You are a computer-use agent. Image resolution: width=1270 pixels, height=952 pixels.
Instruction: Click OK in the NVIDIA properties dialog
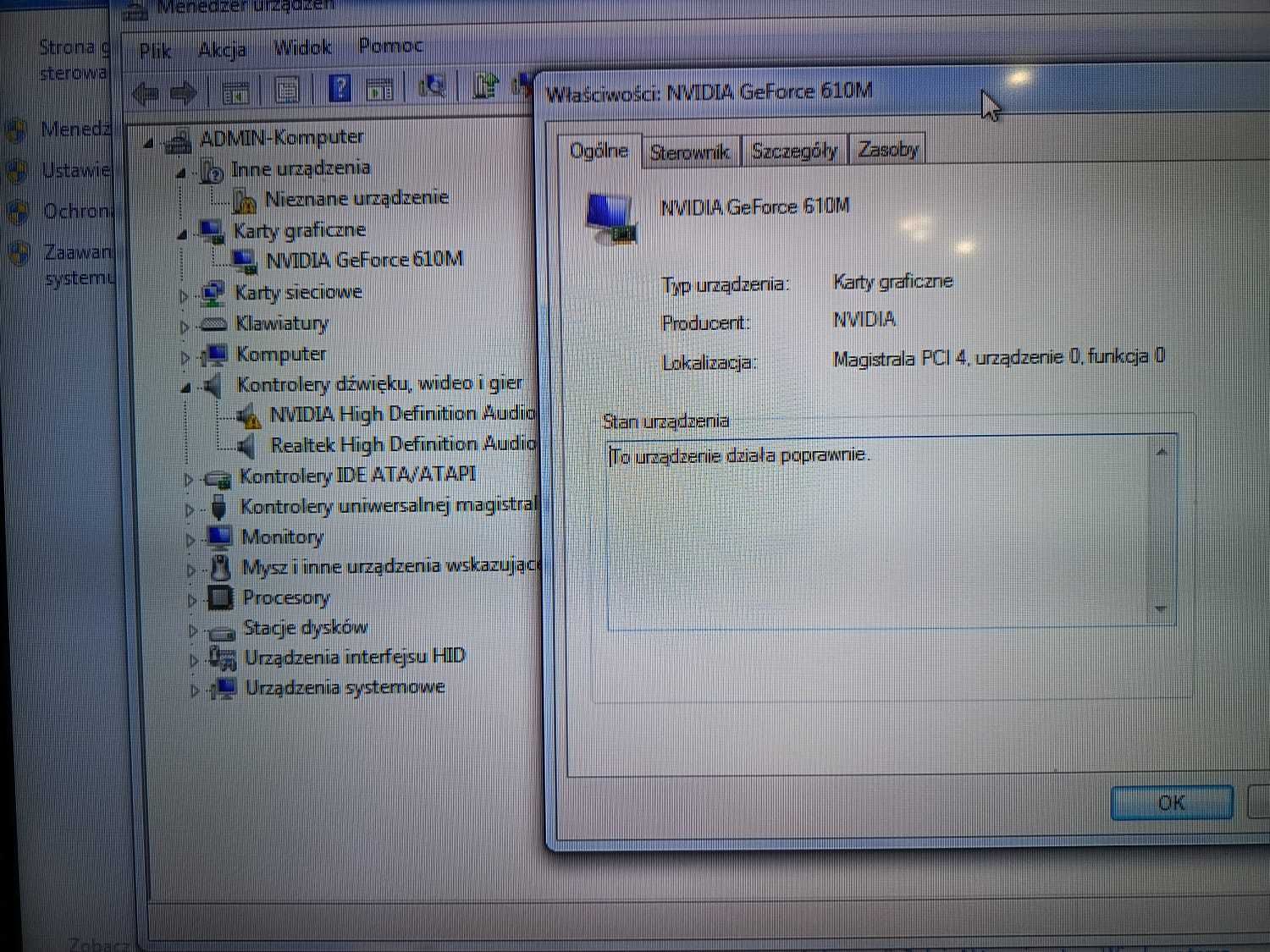(1172, 802)
